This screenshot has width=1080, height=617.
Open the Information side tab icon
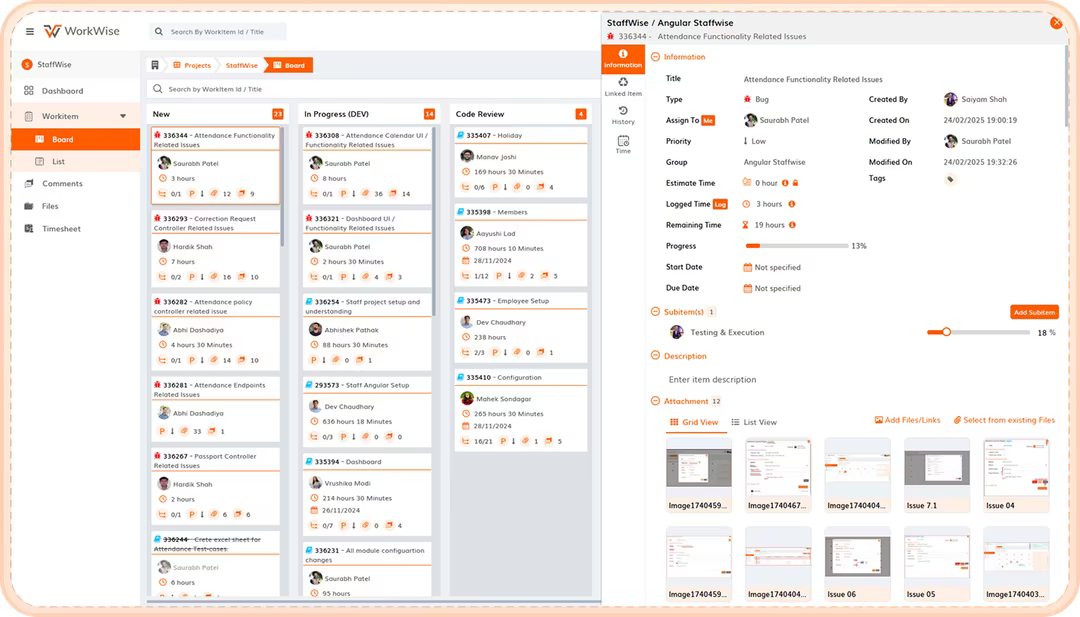coord(623,54)
